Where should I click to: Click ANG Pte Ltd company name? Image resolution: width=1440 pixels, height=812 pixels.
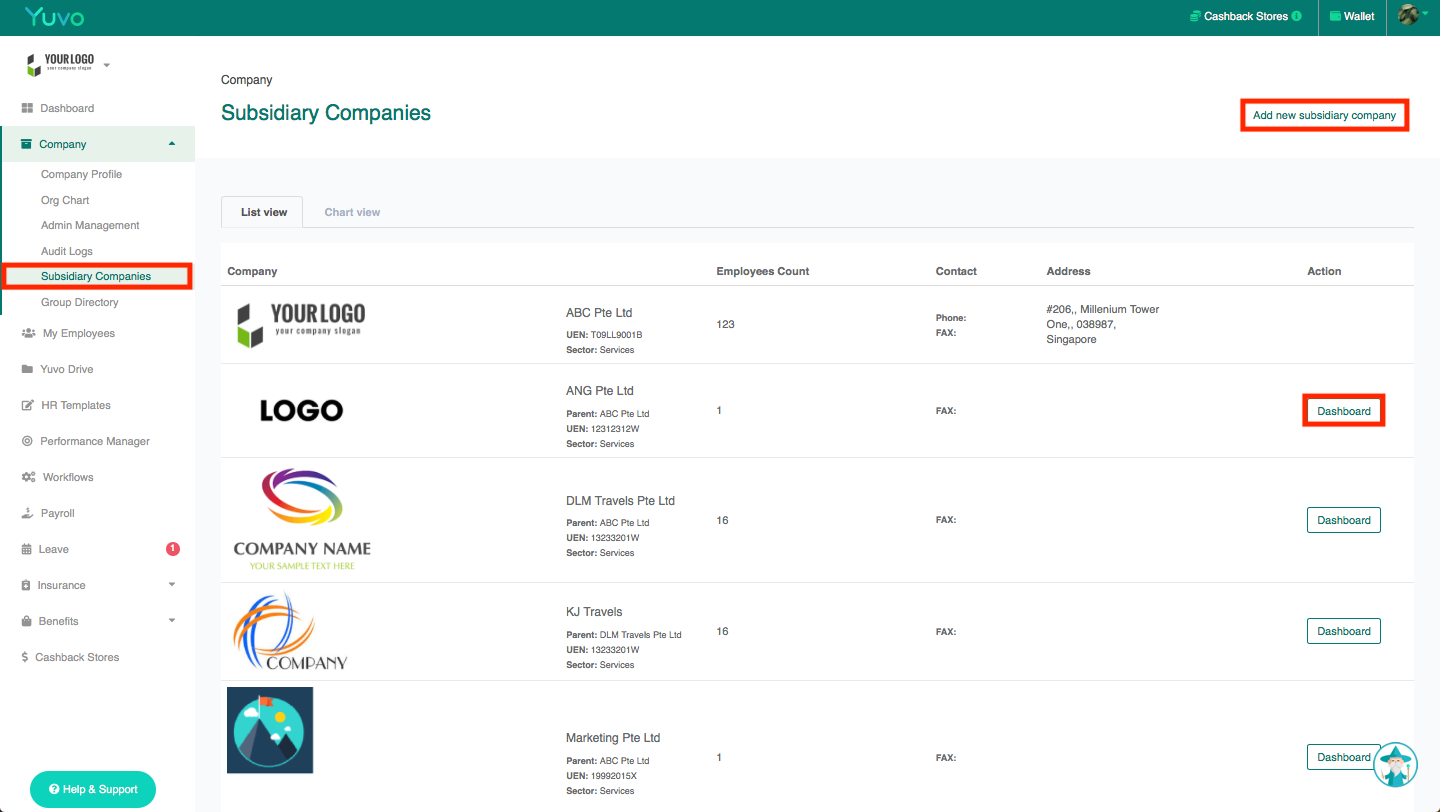pos(600,391)
